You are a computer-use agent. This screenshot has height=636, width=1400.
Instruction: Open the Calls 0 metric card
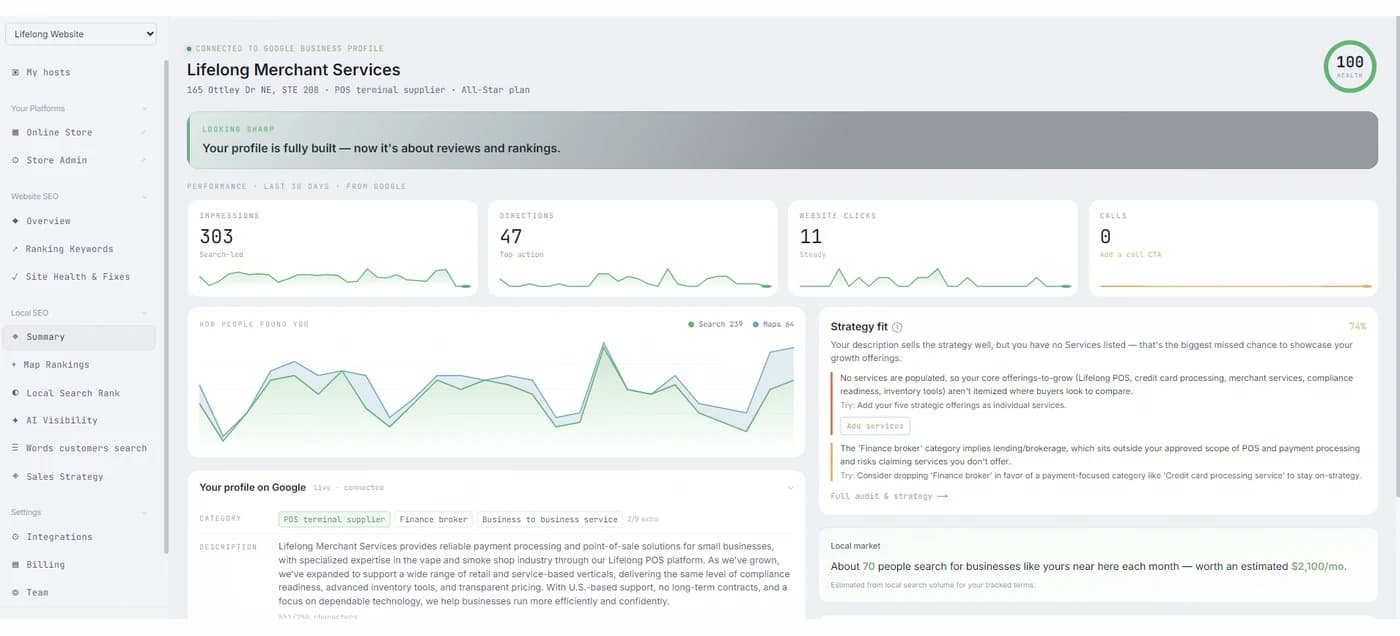click(x=1233, y=248)
